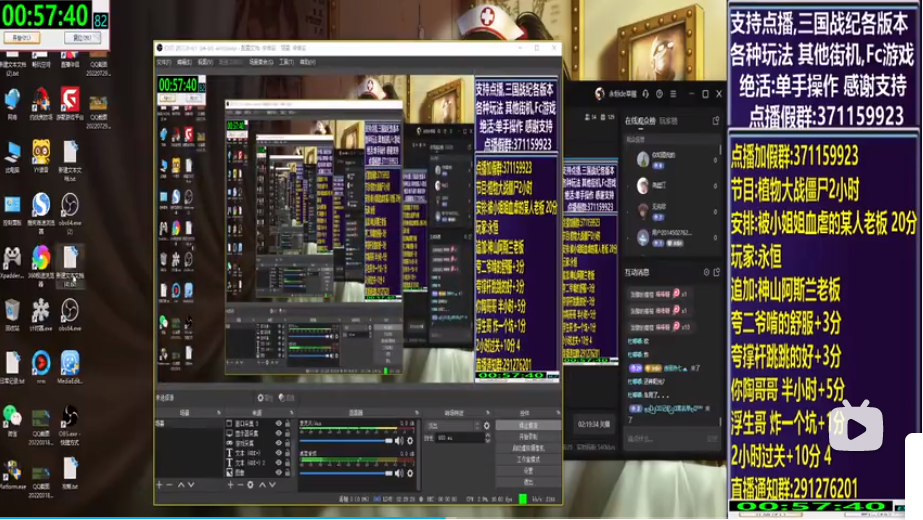The image size is (923, 520).
Task: Increase transition duration with up arrow
Action: [x=487, y=435]
